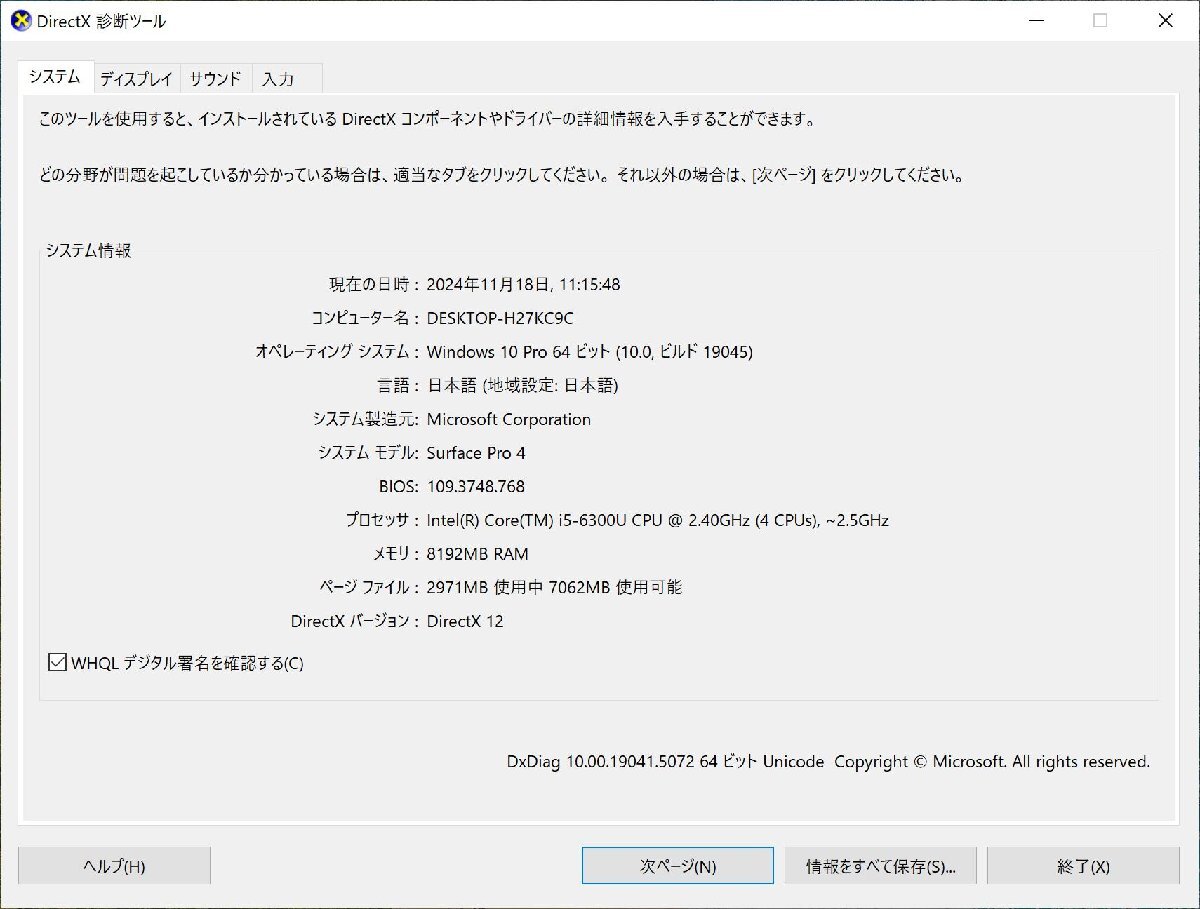The width and height of the screenshot is (1200, 909).
Task: Click the ページ ファイル label
Action: (x=370, y=588)
